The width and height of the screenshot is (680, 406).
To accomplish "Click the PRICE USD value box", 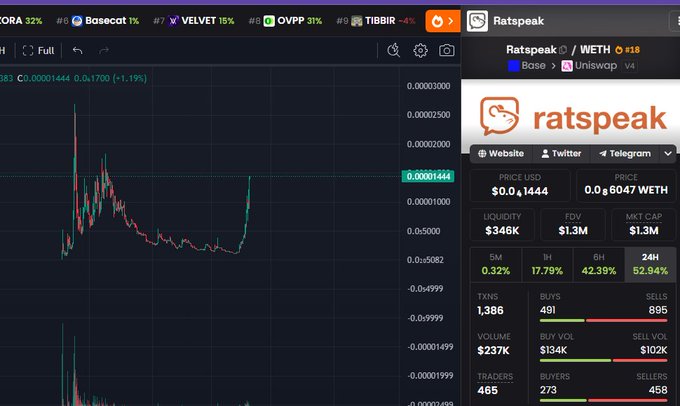I will [x=520, y=185].
